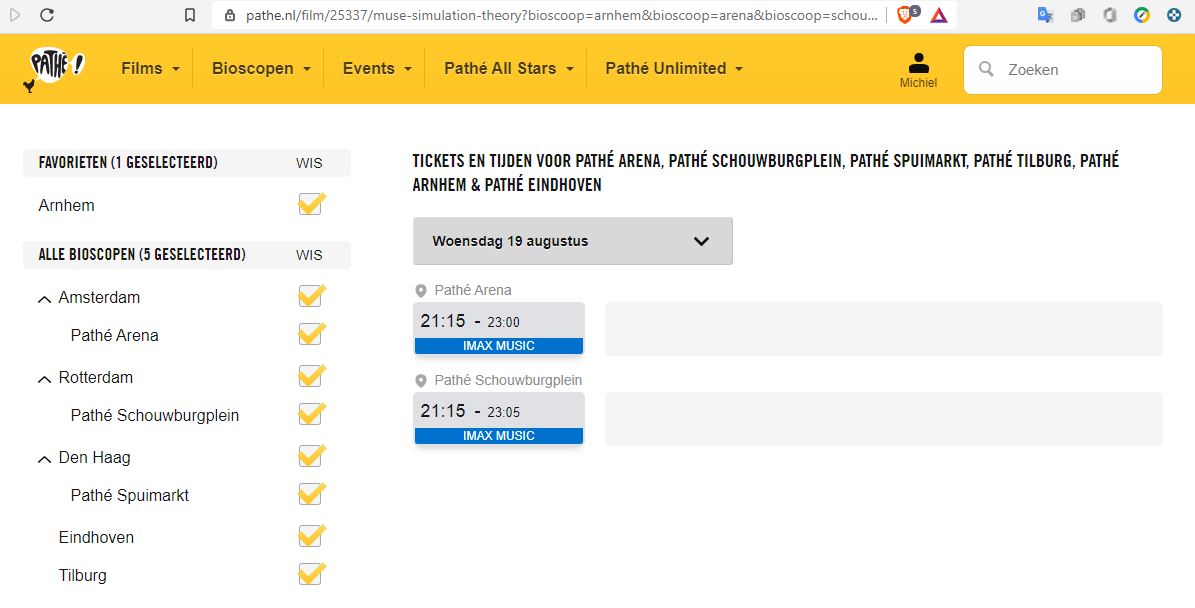
Task: Uncheck the Amsterdam checkbox
Action: 311,296
